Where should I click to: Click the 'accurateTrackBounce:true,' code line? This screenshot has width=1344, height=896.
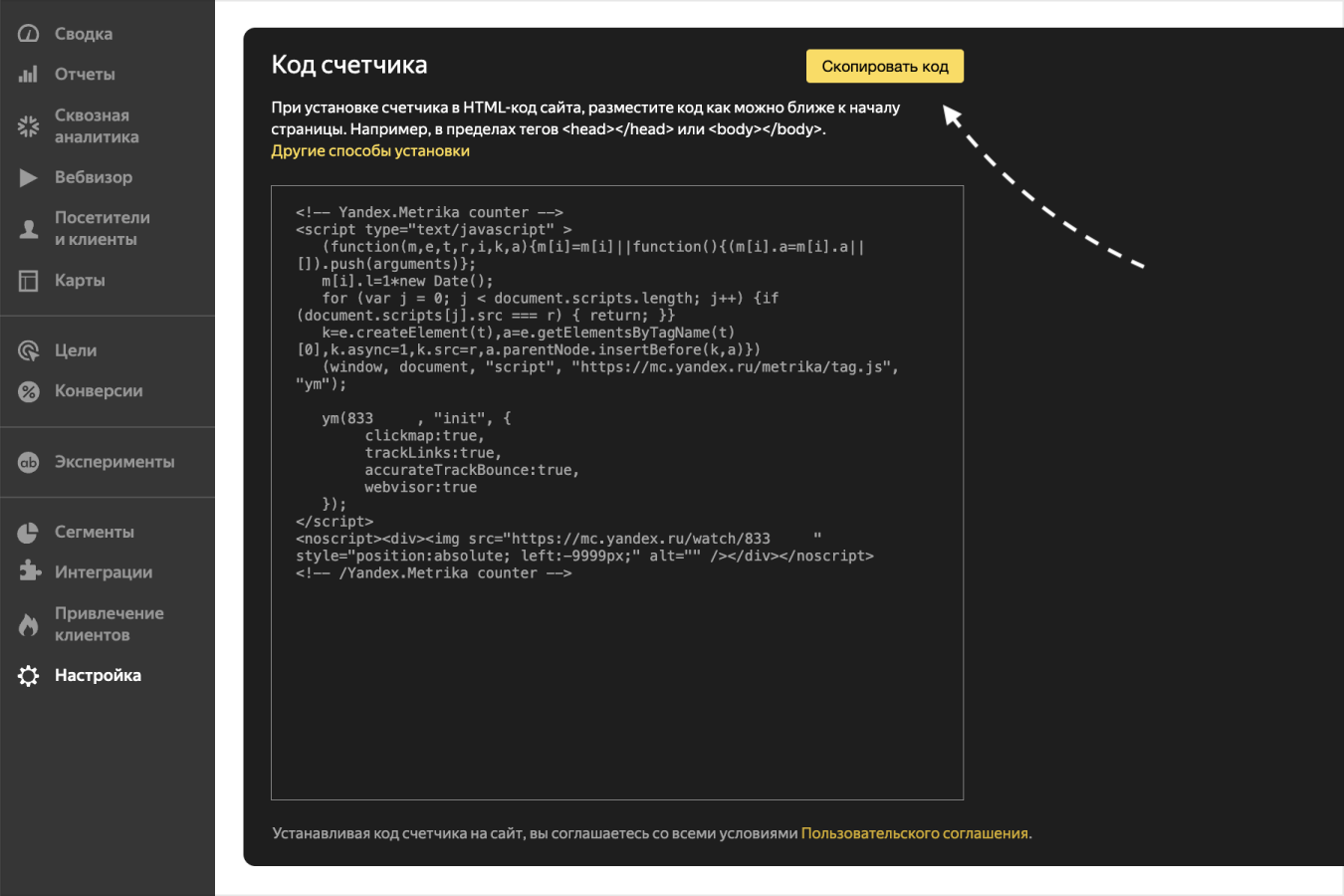(472, 470)
